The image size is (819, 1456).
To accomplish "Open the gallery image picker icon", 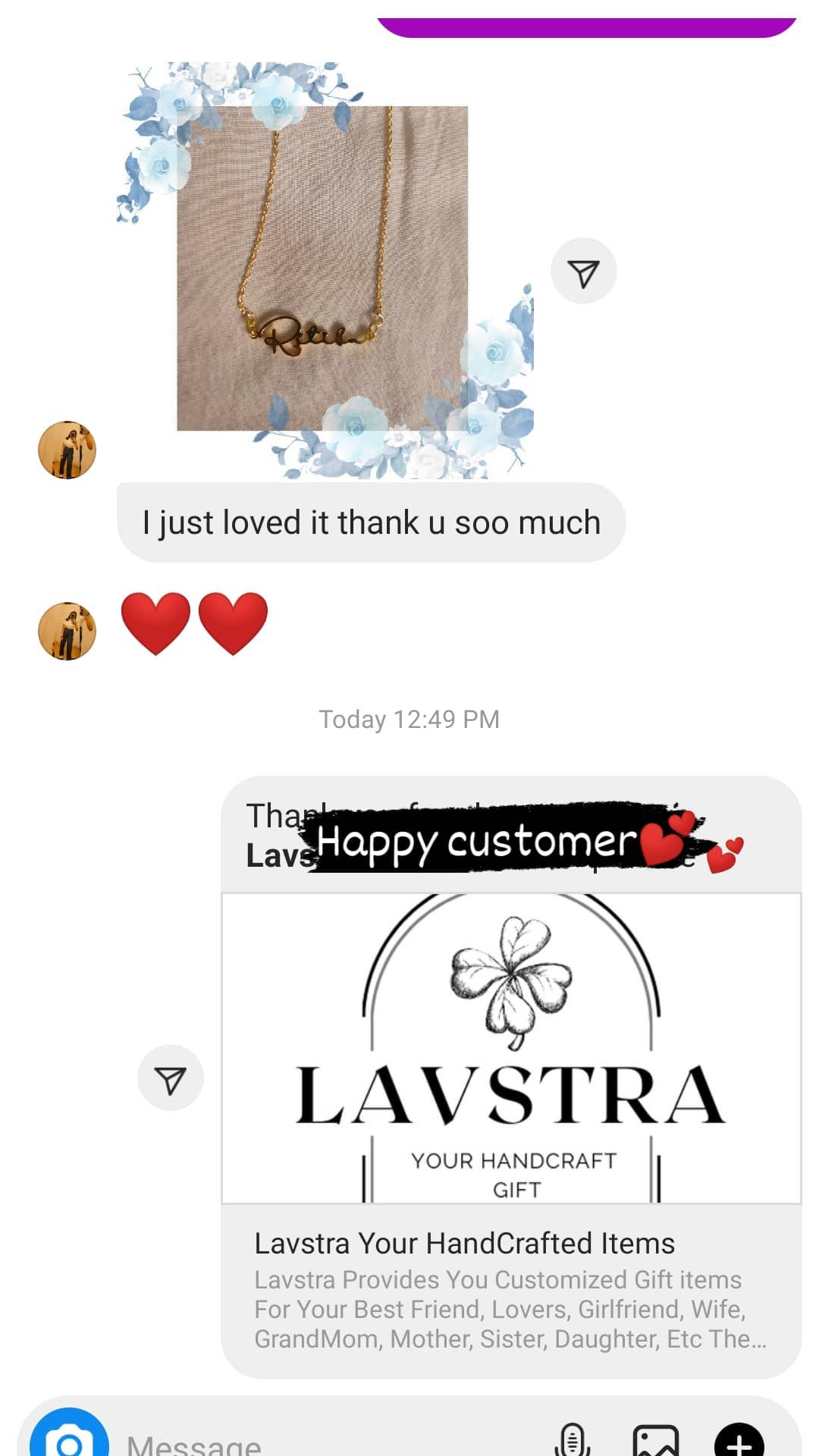I will 656,1439.
